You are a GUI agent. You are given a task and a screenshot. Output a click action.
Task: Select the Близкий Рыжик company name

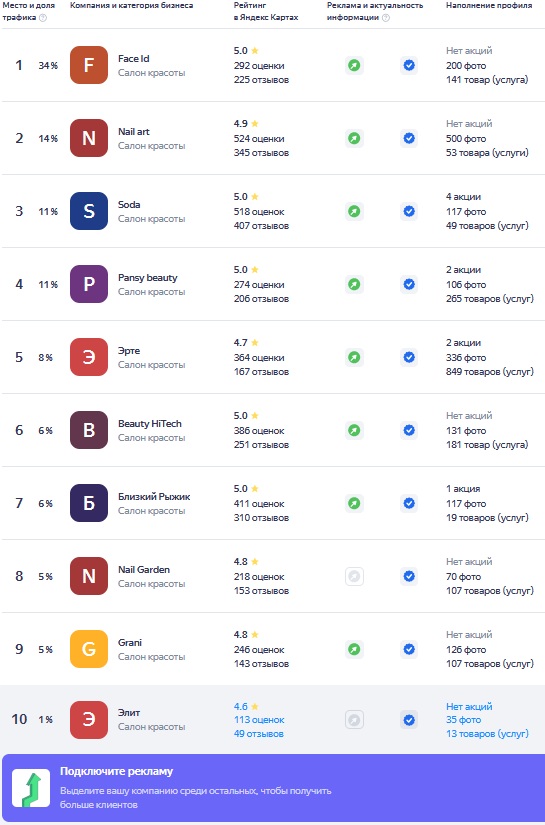[154, 497]
